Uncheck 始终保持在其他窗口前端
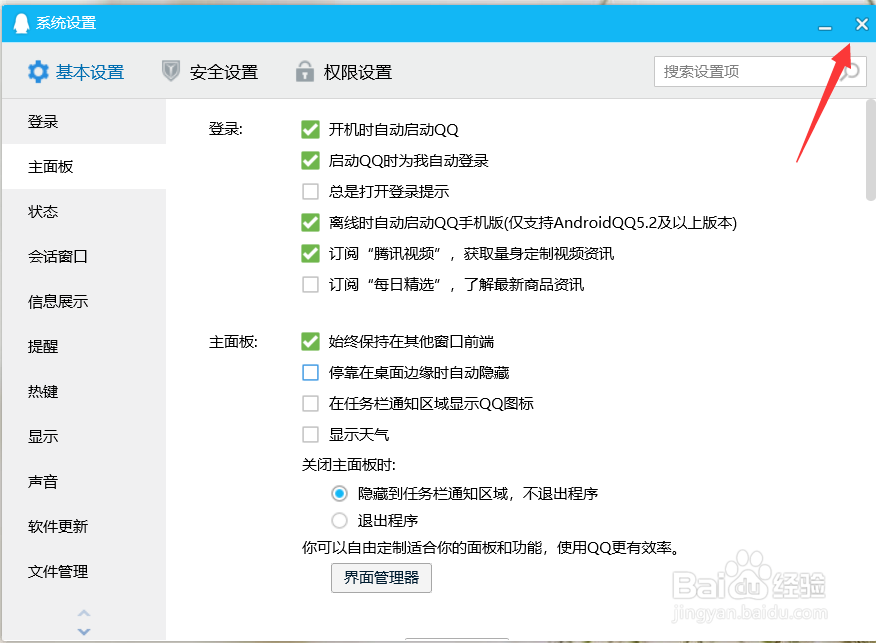Viewport: 876px width, 643px height. (310, 341)
